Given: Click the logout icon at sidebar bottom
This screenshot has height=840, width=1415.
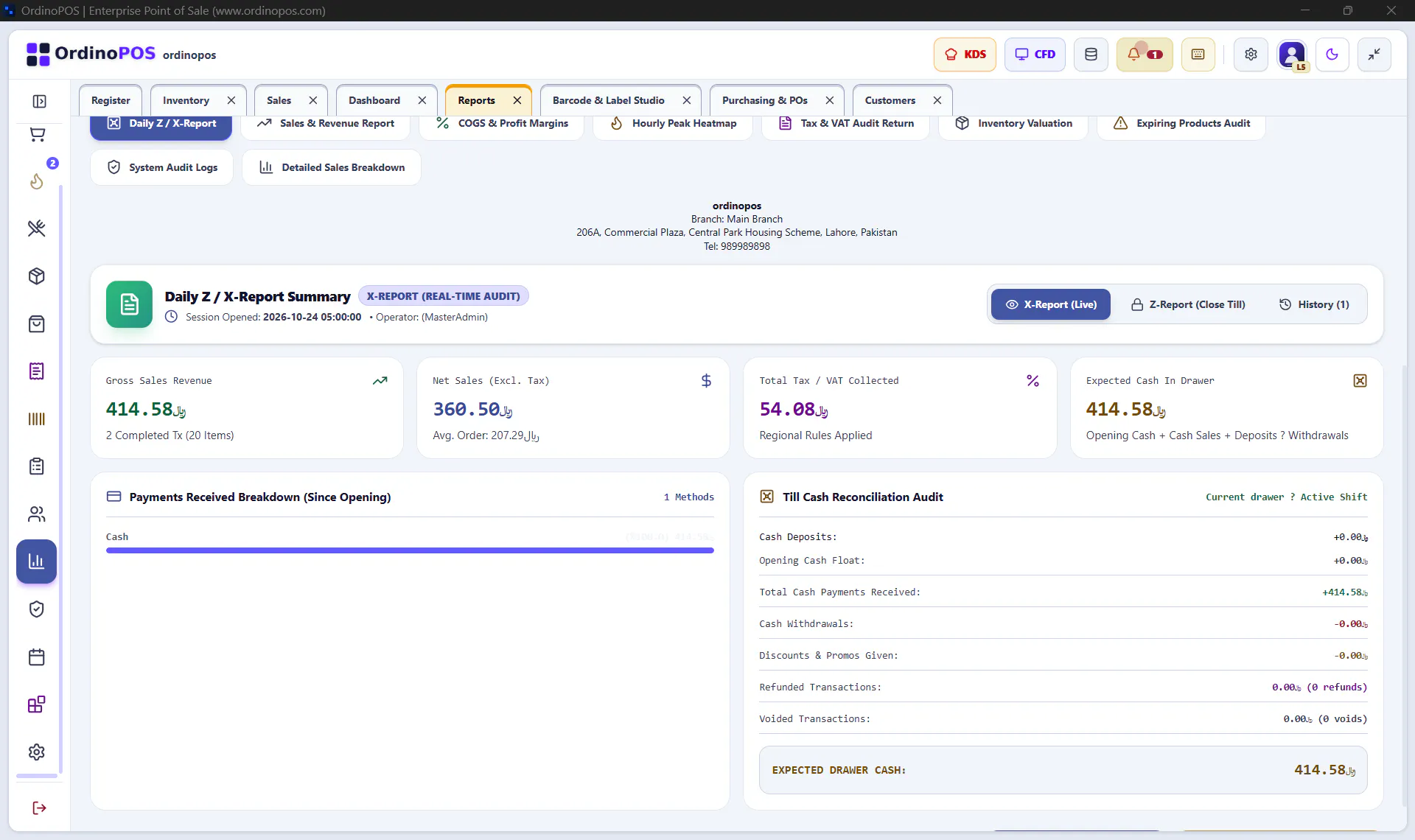Looking at the screenshot, I should pyautogui.click(x=40, y=808).
